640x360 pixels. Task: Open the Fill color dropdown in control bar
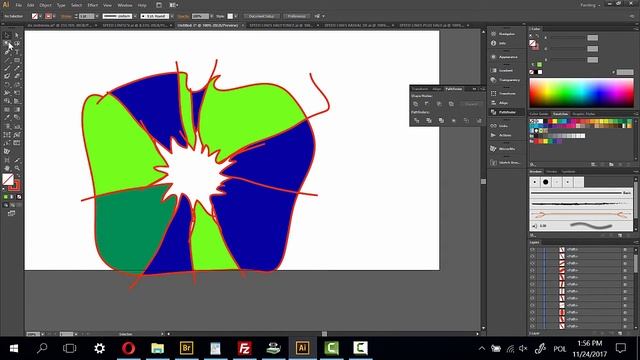click(x=40, y=16)
